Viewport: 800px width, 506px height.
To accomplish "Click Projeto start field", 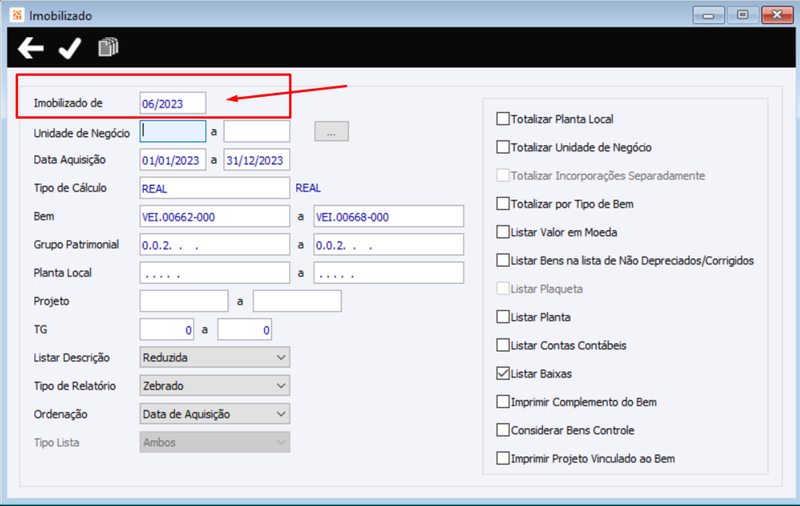I will (184, 301).
